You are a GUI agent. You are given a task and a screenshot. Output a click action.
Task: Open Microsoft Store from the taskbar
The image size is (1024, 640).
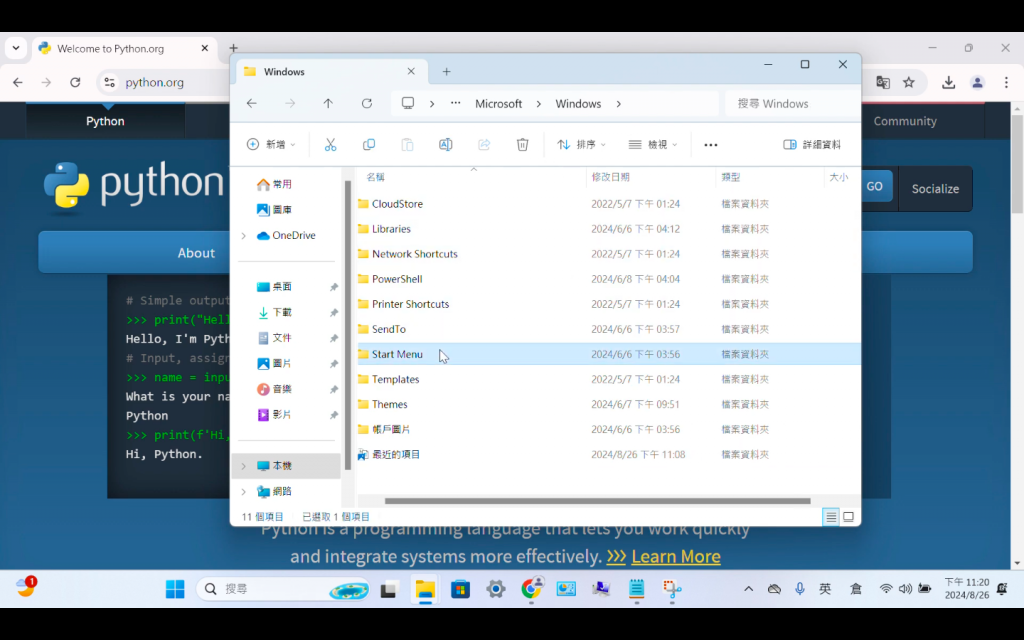pyautogui.click(x=460, y=589)
